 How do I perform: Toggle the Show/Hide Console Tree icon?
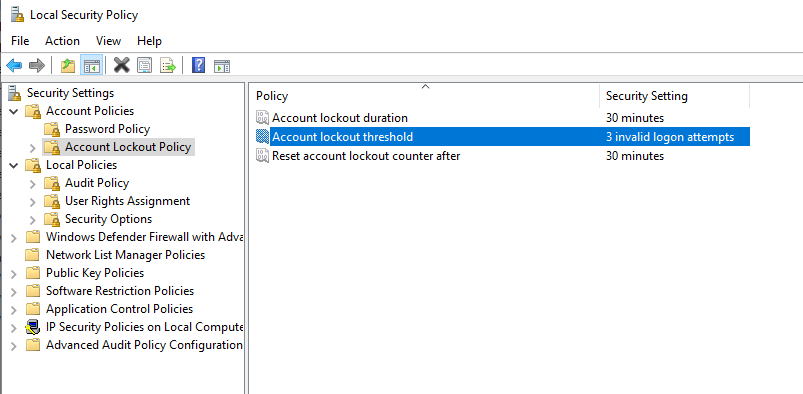92,66
